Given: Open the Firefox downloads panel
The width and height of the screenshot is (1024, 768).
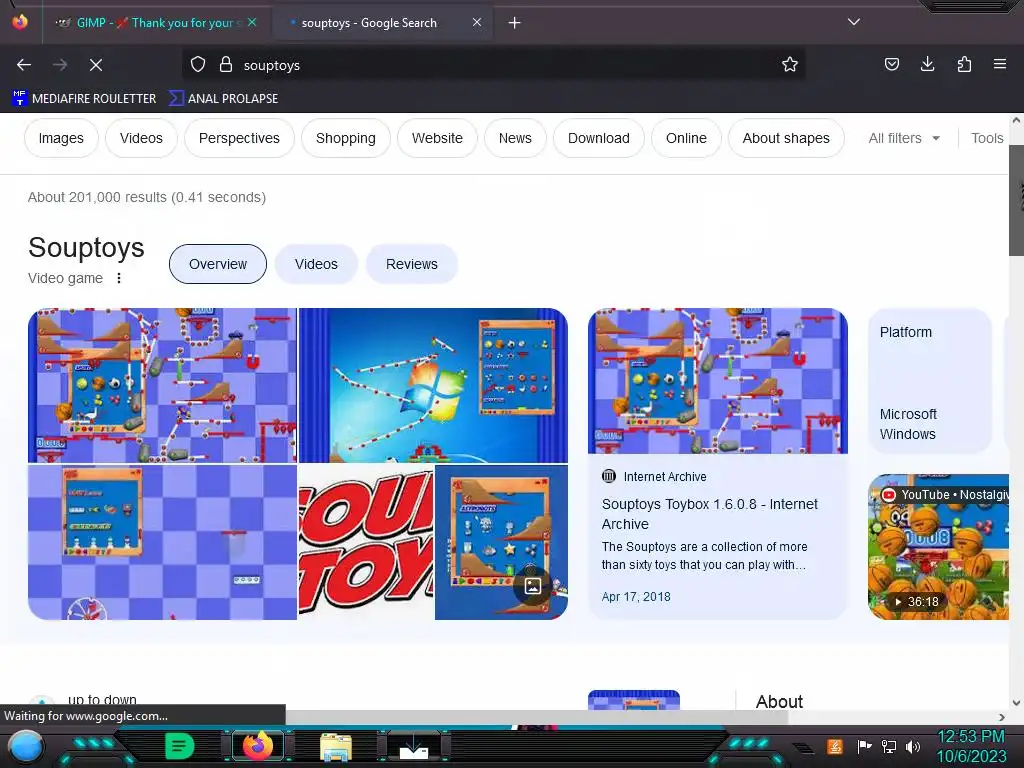Looking at the screenshot, I should click(927, 64).
